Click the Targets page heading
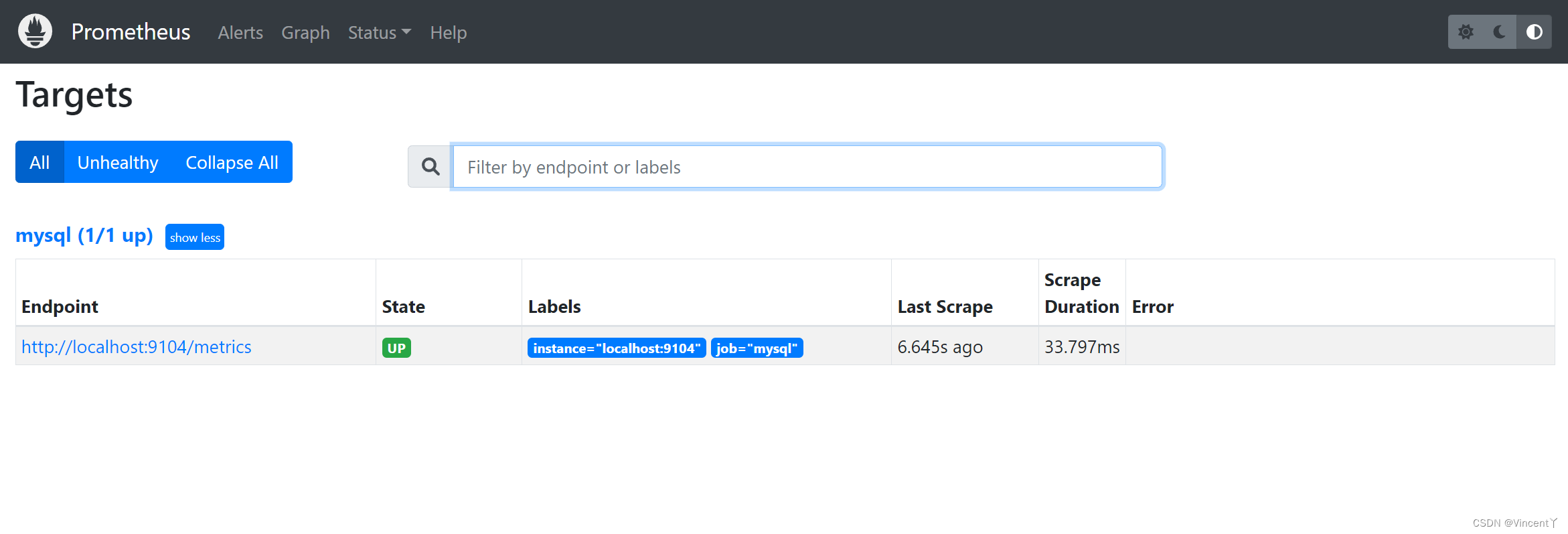The height and width of the screenshot is (534, 1568). tap(74, 96)
